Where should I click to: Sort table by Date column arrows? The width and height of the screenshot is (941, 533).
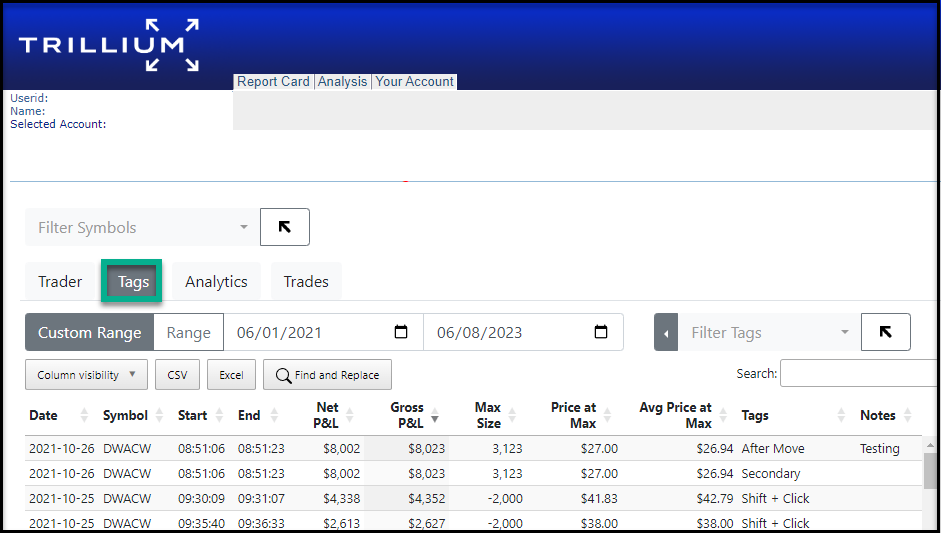click(84, 416)
